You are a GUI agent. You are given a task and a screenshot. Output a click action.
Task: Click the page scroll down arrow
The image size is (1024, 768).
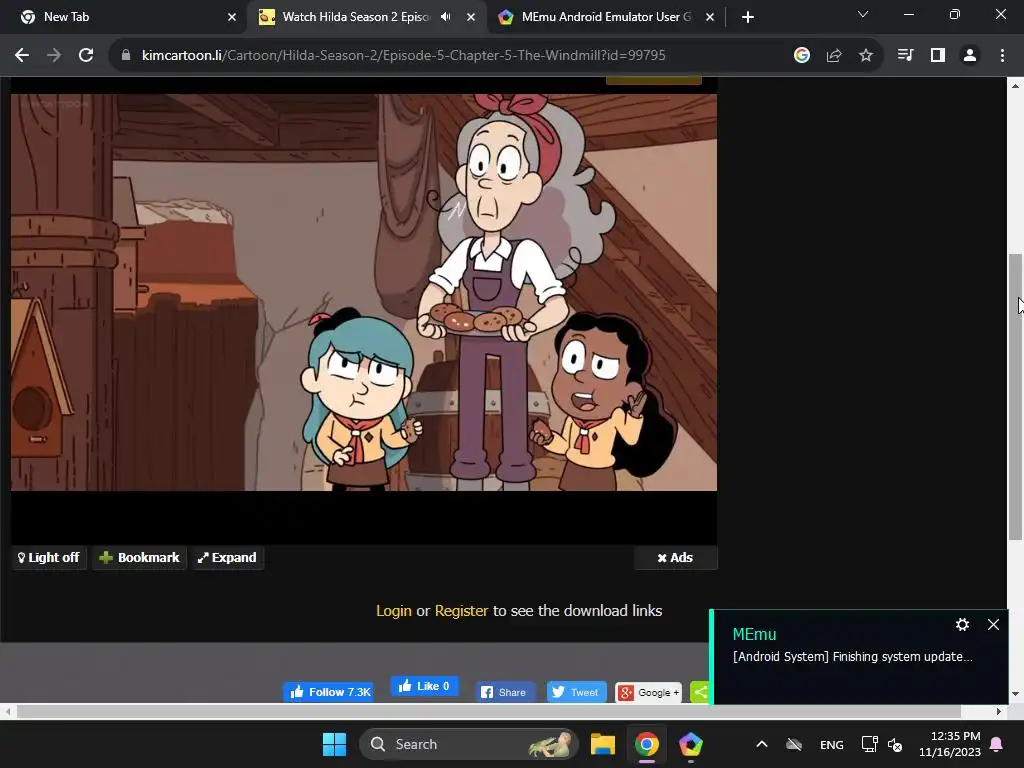click(x=1015, y=694)
